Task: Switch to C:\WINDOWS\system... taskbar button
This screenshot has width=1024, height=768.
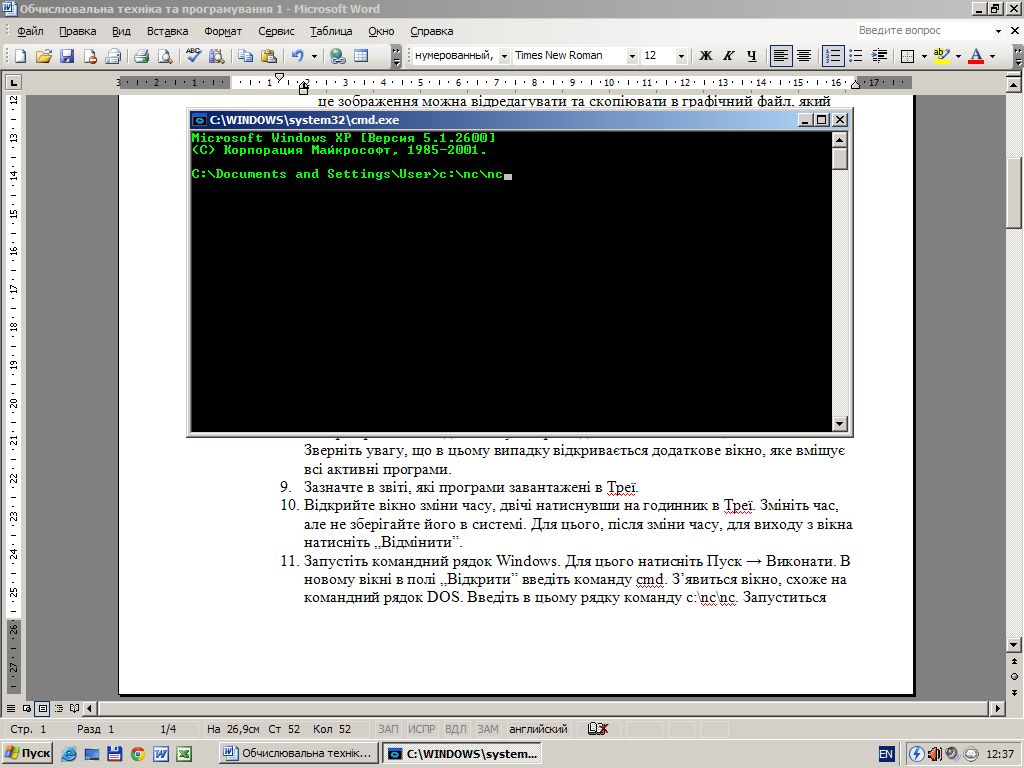Action: pos(462,753)
